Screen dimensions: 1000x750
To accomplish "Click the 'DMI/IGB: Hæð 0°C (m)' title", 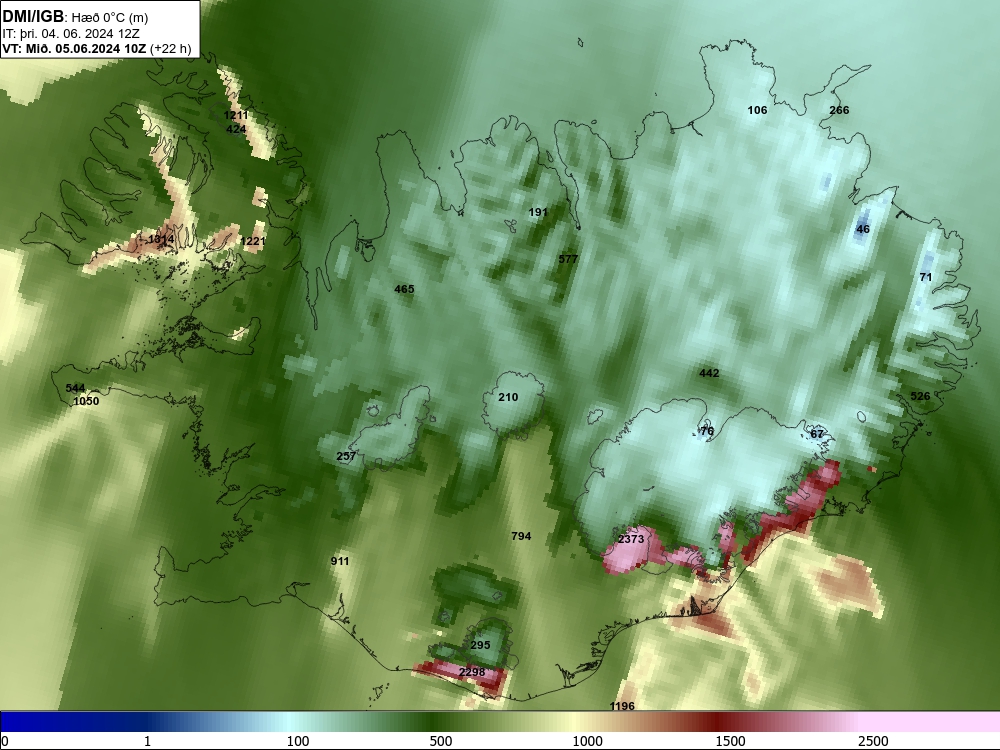I will (x=76, y=17).
